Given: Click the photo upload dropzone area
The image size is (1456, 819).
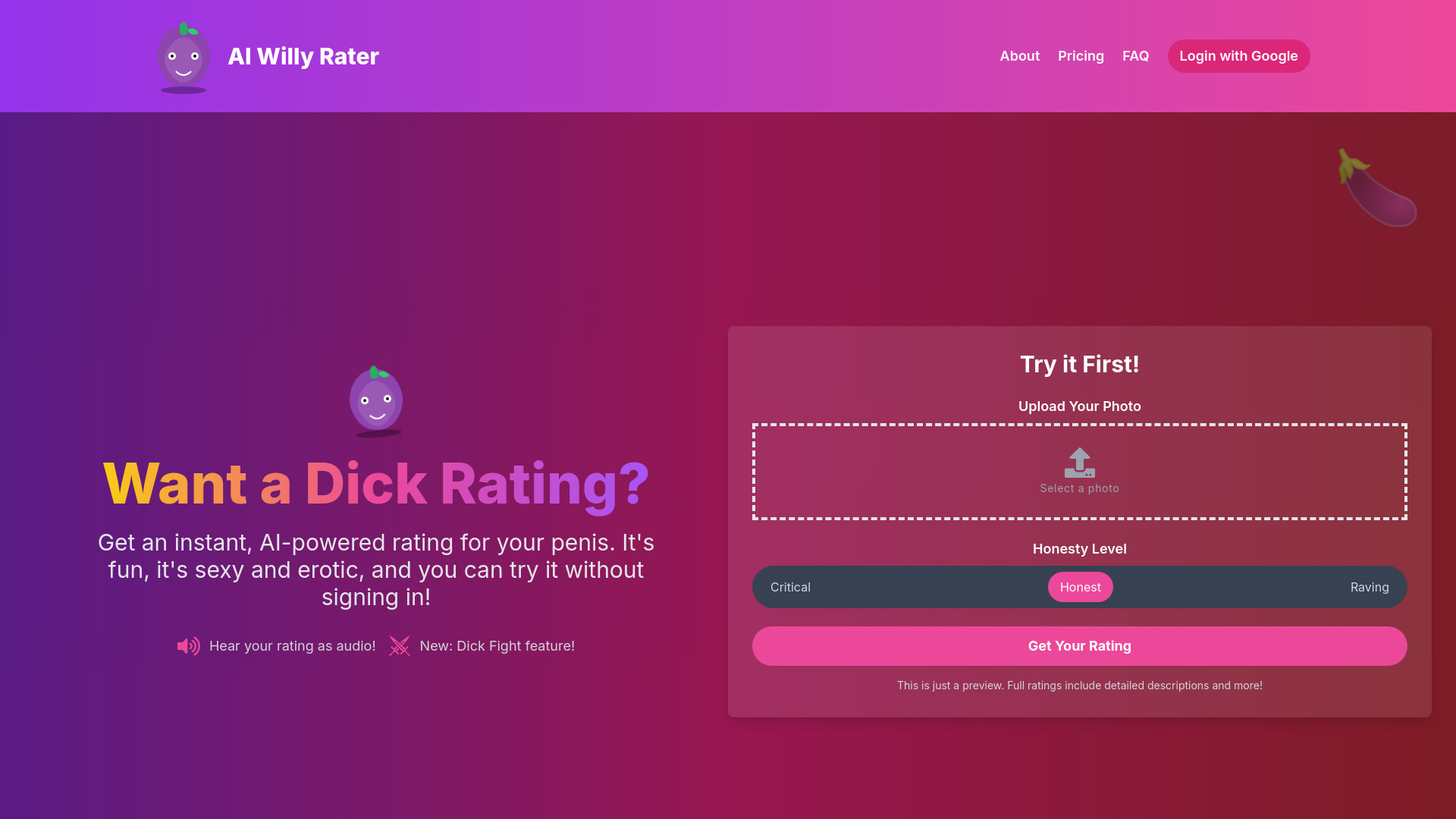Looking at the screenshot, I should (x=1079, y=471).
